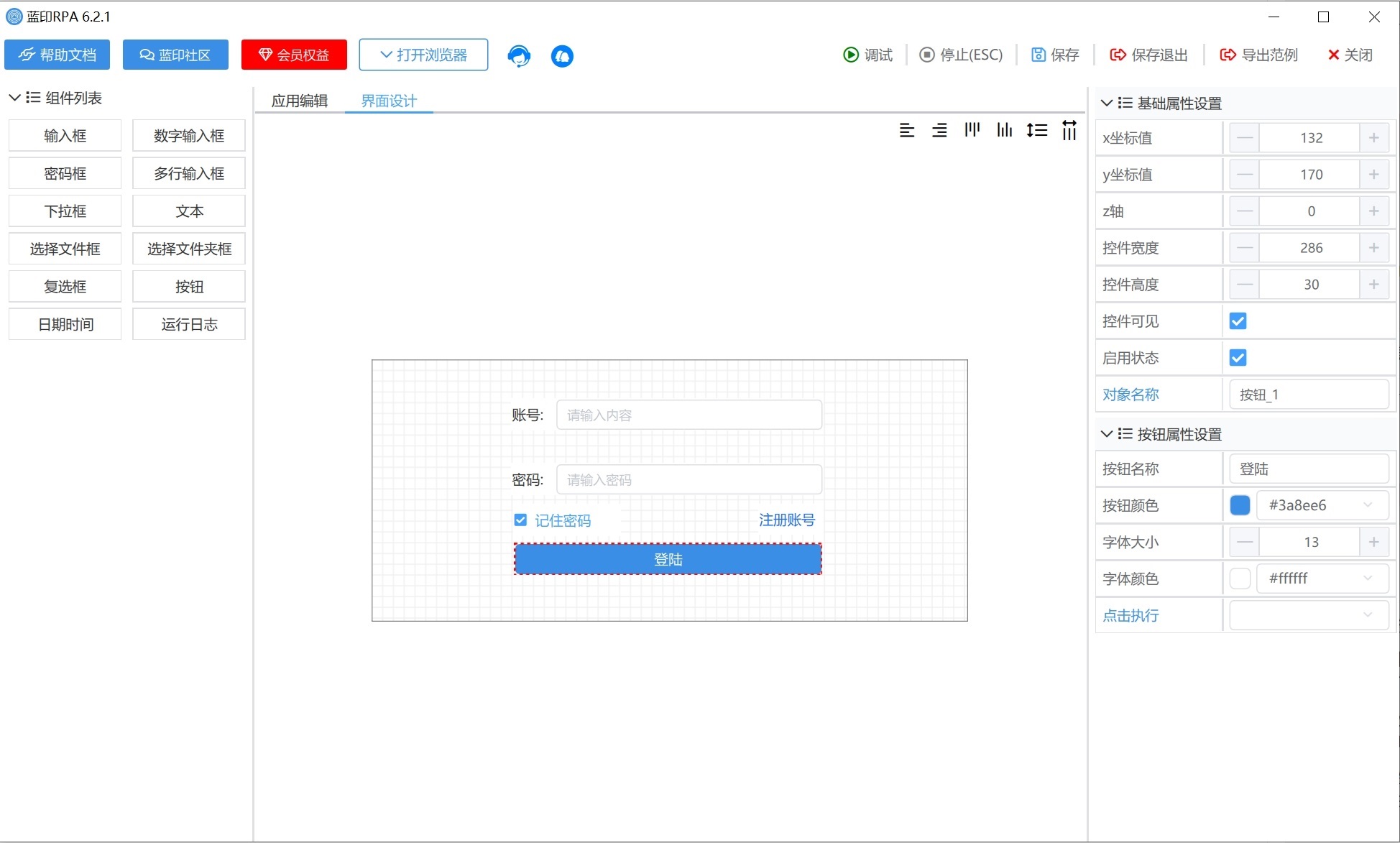Image resolution: width=1400 pixels, height=843 pixels.
Task: Click the 关闭 close button in toolbar
Action: coord(1350,55)
